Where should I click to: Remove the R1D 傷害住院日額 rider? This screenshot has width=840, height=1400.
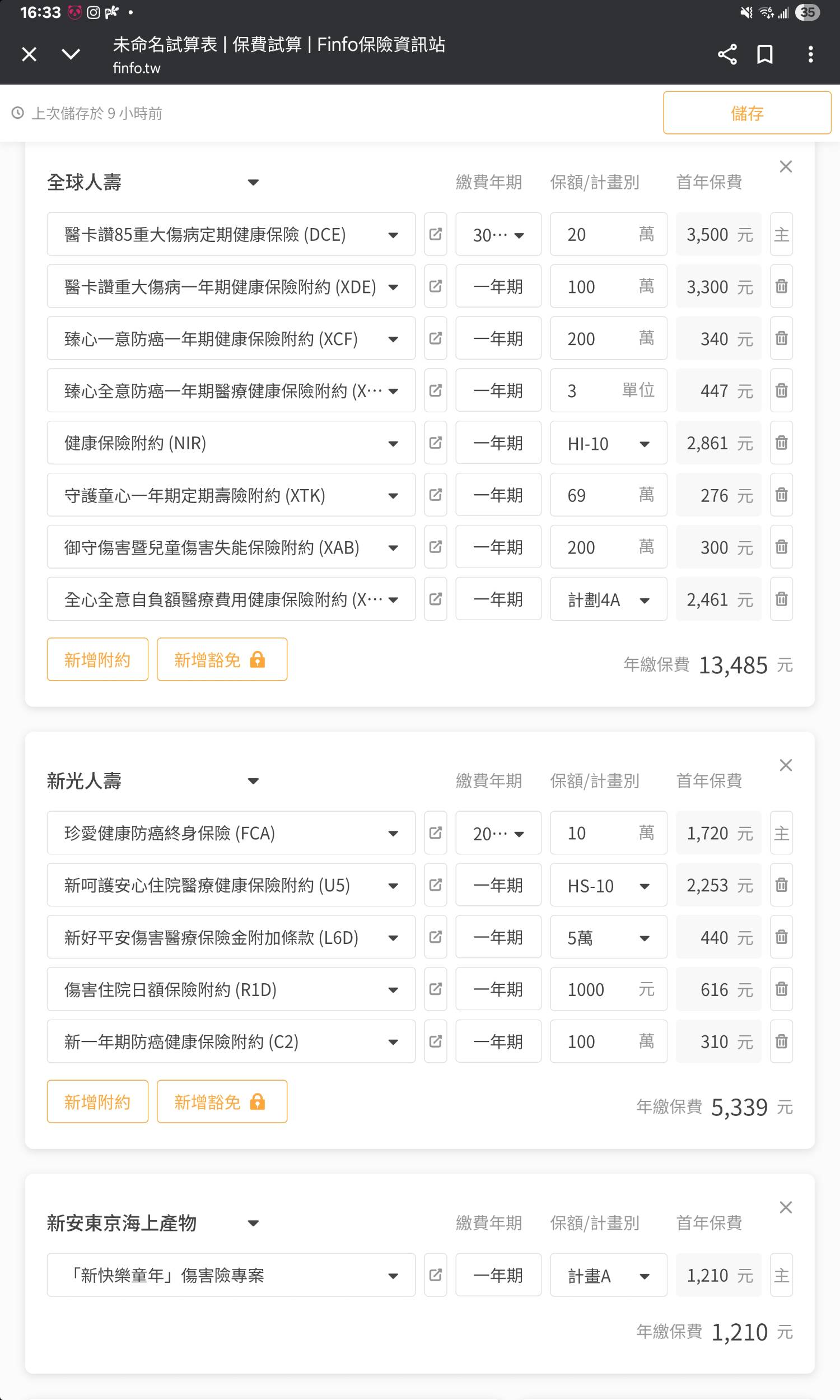click(781, 989)
